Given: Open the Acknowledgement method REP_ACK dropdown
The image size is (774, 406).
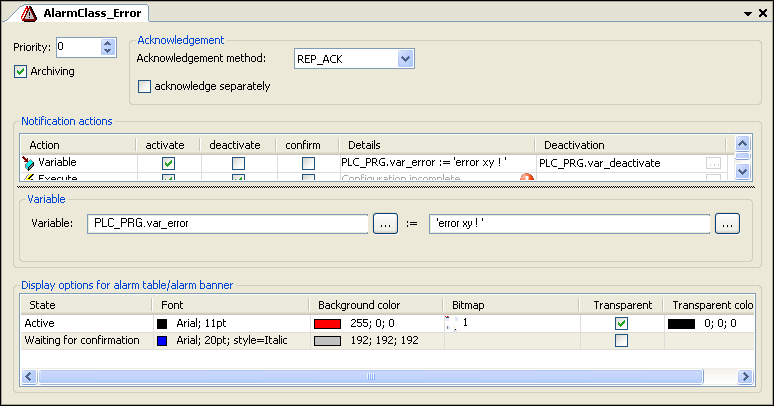Looking at the screenshot, I should tap(405, 59).
